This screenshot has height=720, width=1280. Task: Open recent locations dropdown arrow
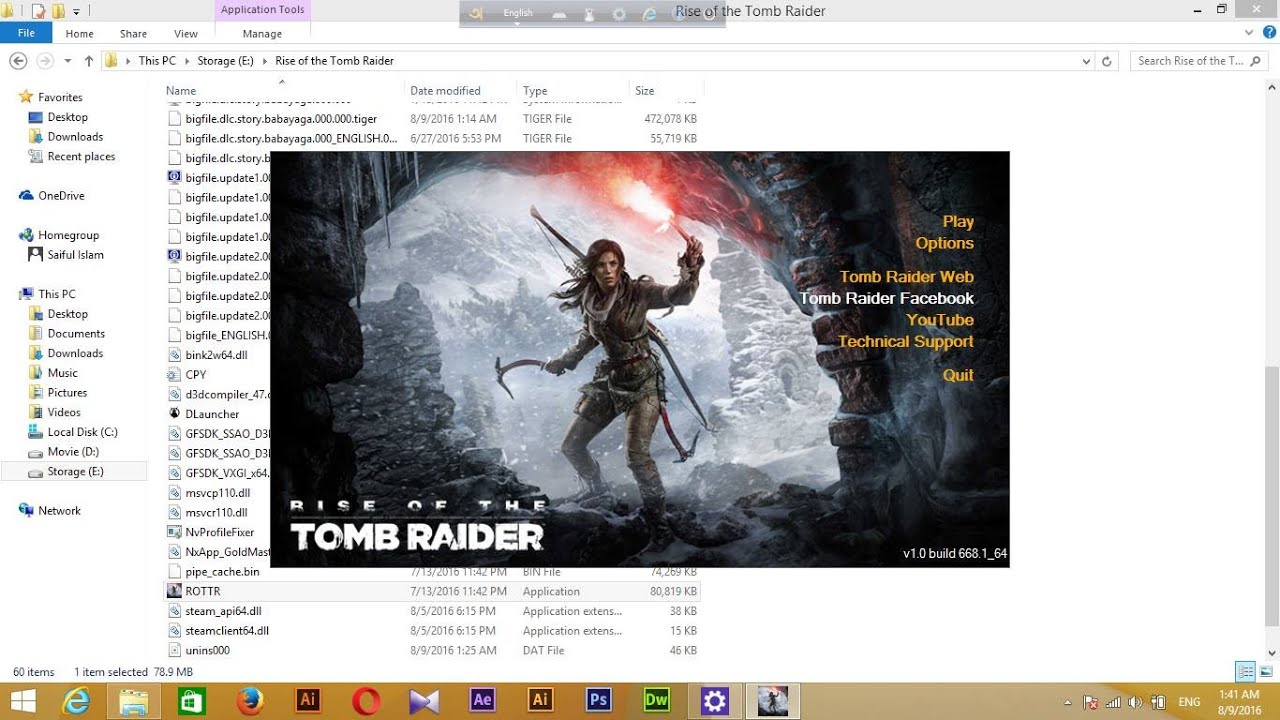pos(68,61)
